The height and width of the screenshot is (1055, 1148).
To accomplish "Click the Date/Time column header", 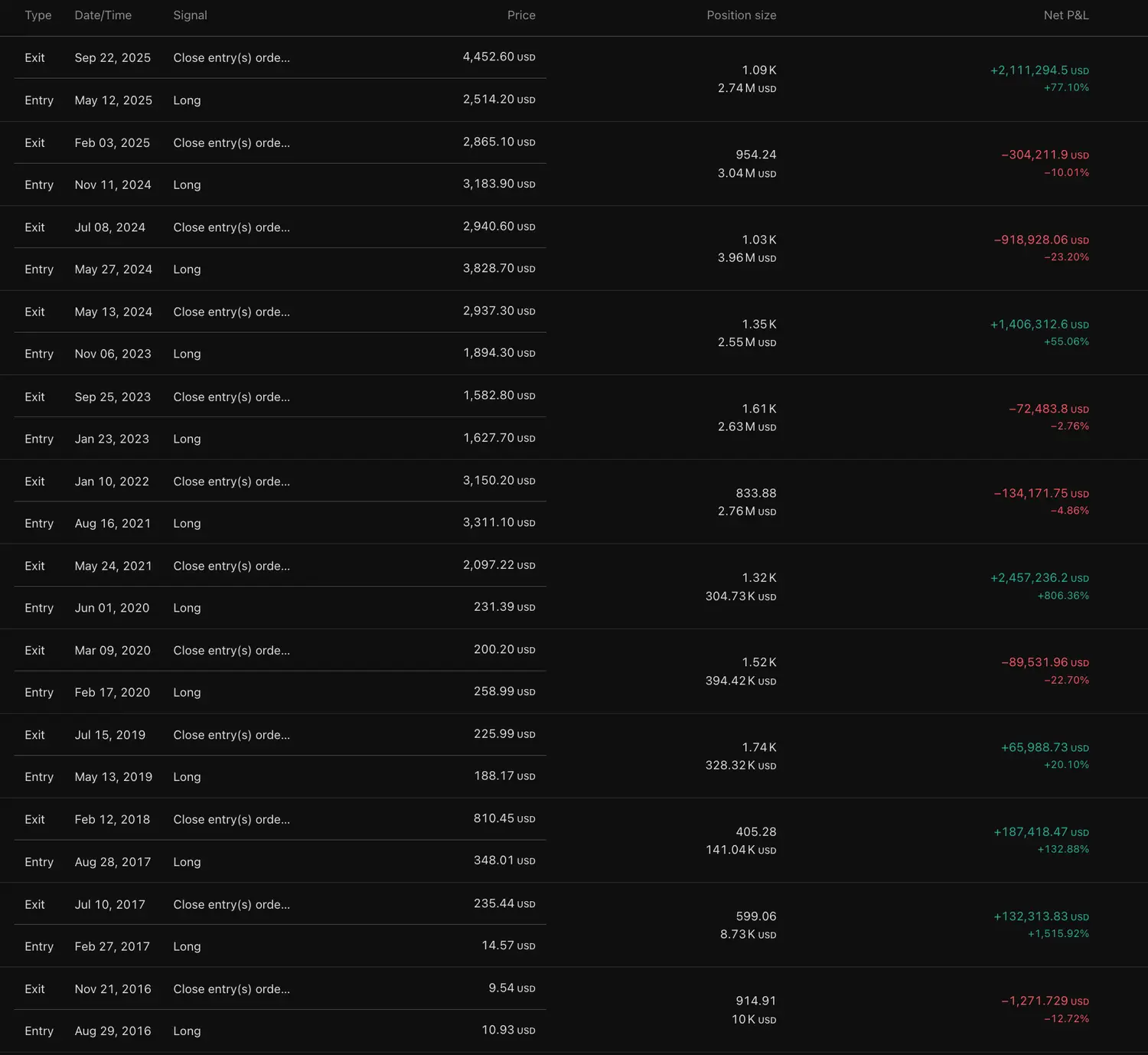I will coord(103,15).
